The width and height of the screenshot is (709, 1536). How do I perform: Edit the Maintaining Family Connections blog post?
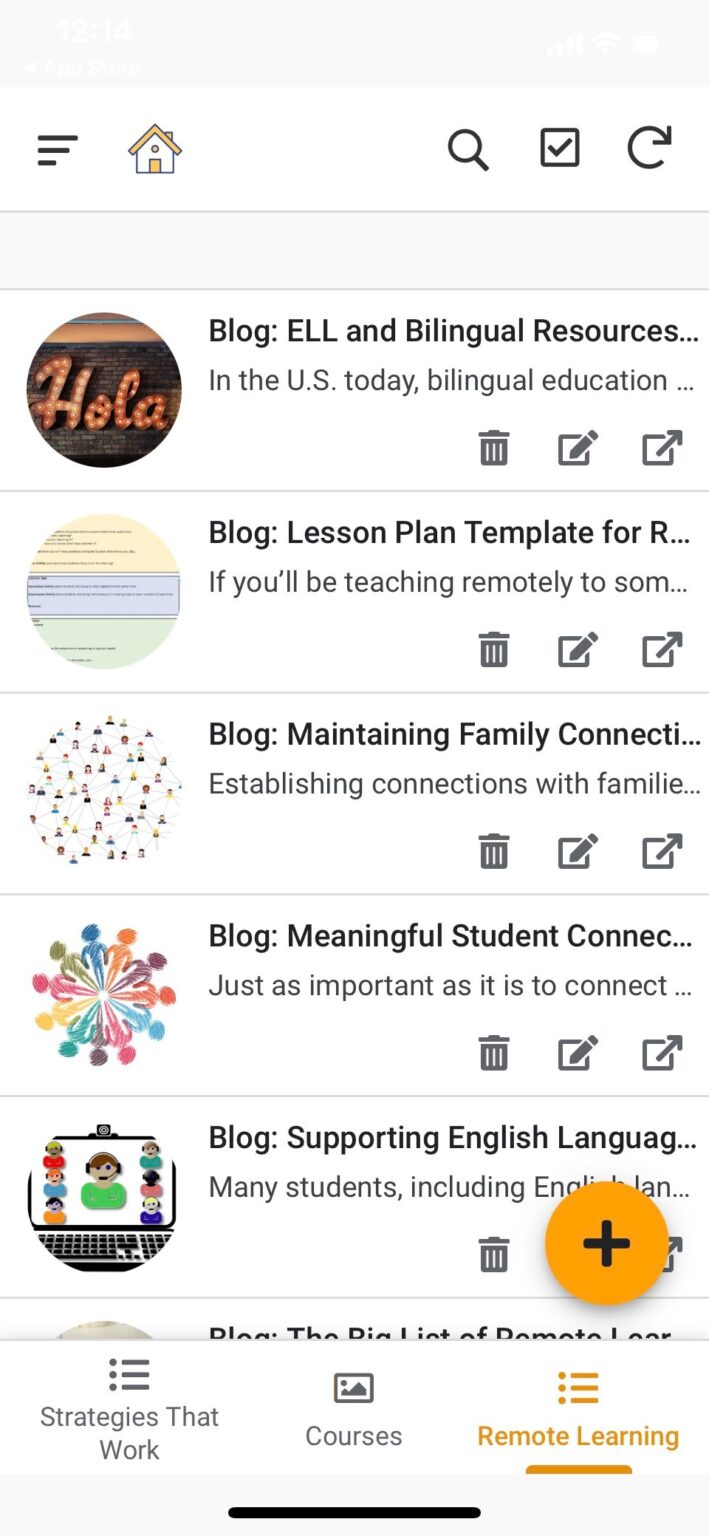(577, 851)
